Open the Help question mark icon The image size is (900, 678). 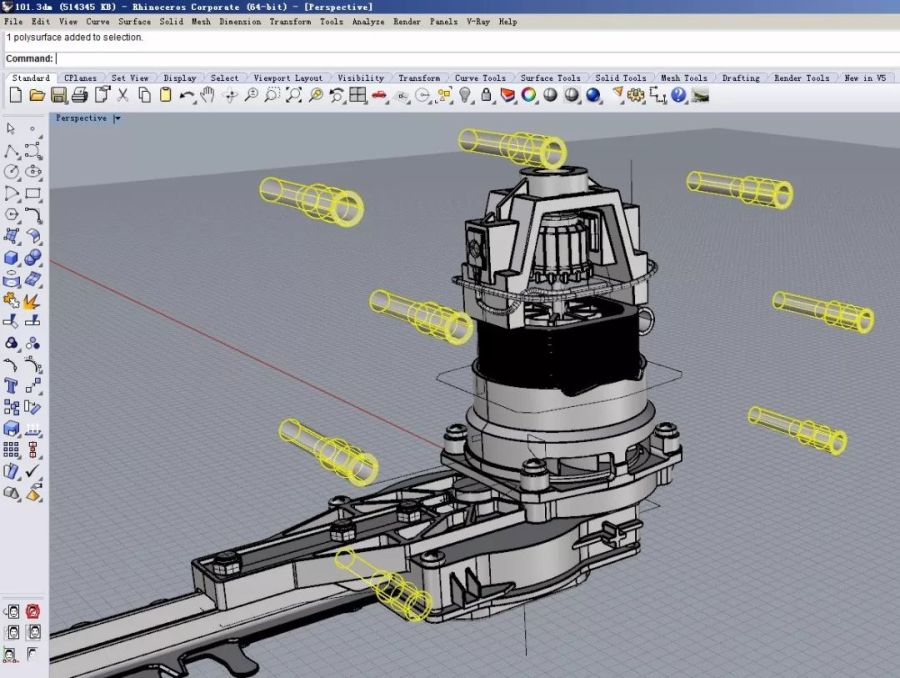(679, 95)
